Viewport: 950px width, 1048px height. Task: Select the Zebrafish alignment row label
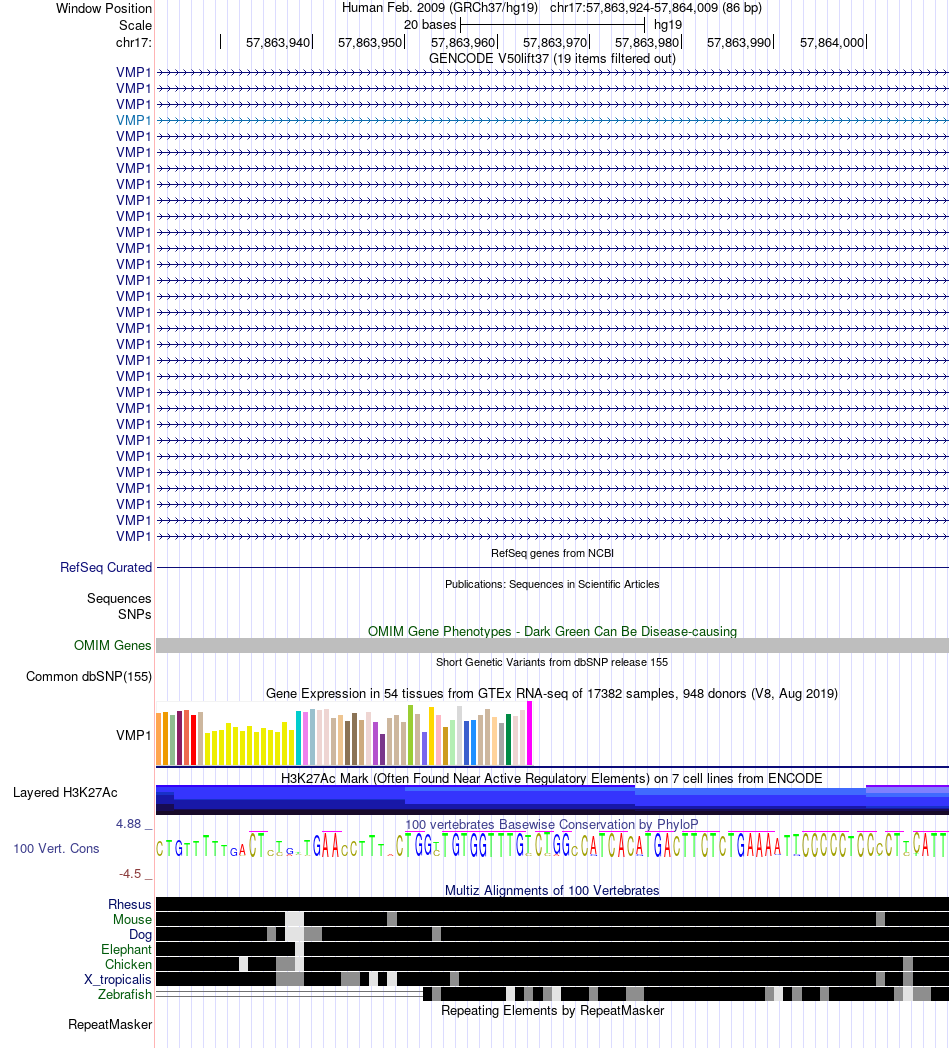pos(125,995)
